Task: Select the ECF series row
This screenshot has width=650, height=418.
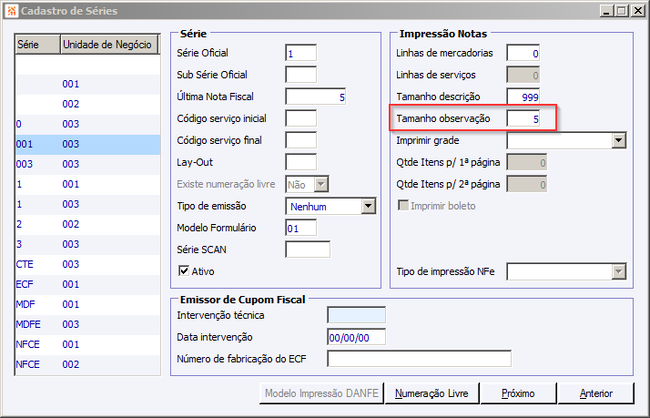Action: coord(87,284)
